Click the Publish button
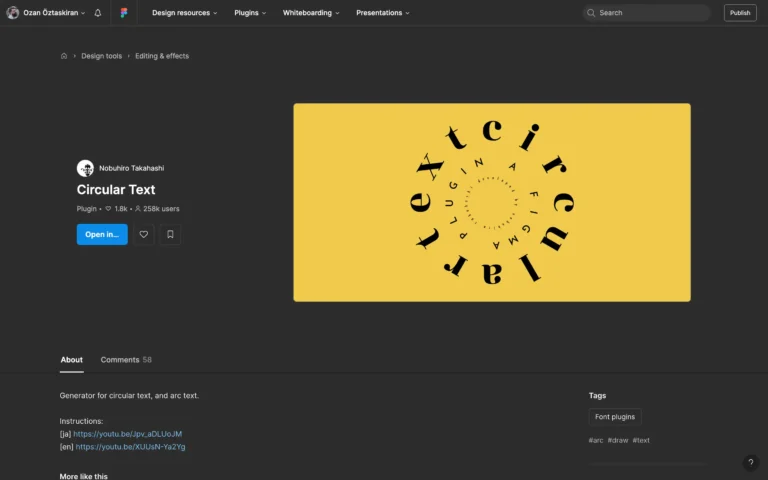The width and height of the screenshot is (768, 480). [740, 13]
